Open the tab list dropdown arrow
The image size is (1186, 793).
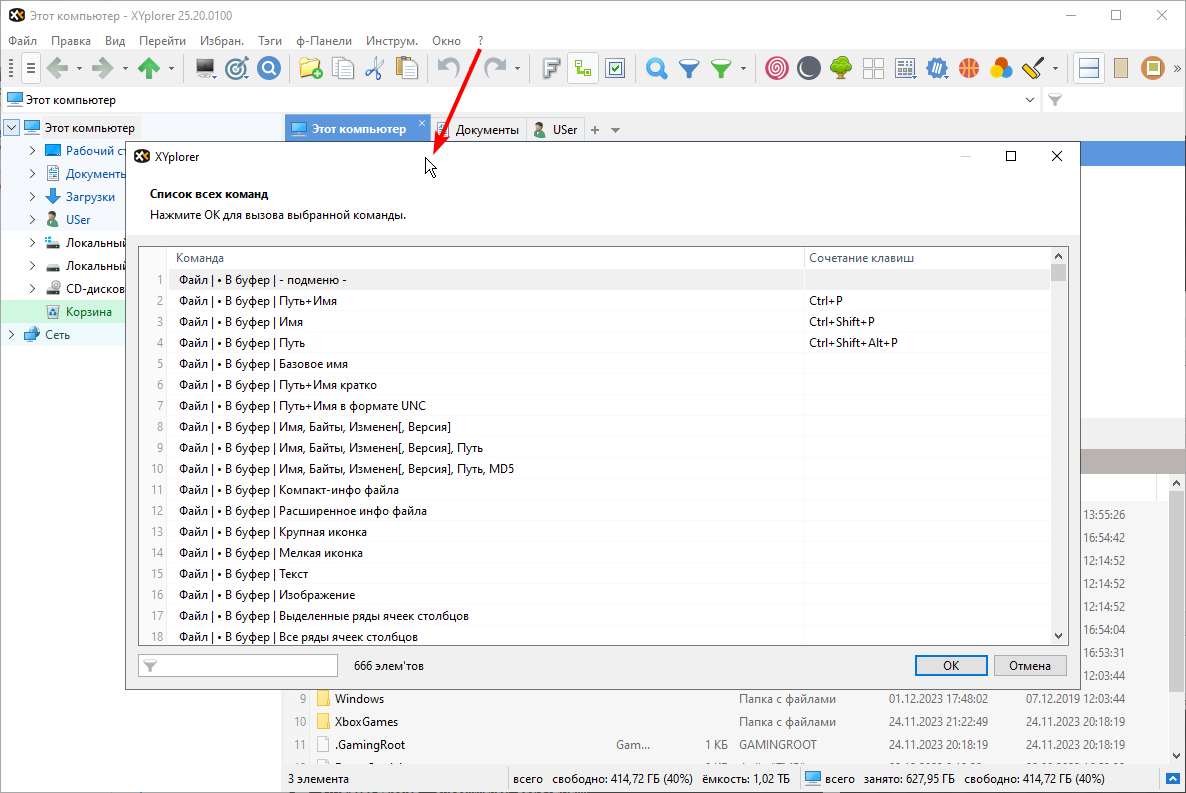tap(616, 130)
